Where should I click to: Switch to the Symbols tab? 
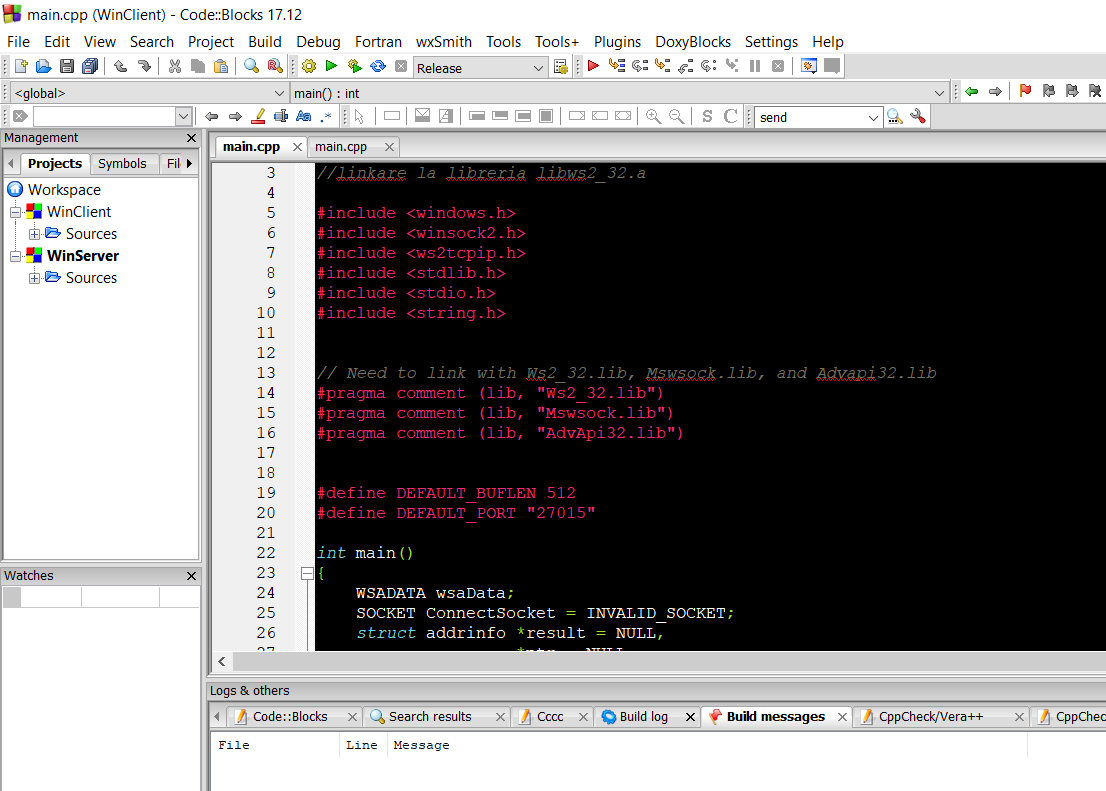[x=122, y=164]
